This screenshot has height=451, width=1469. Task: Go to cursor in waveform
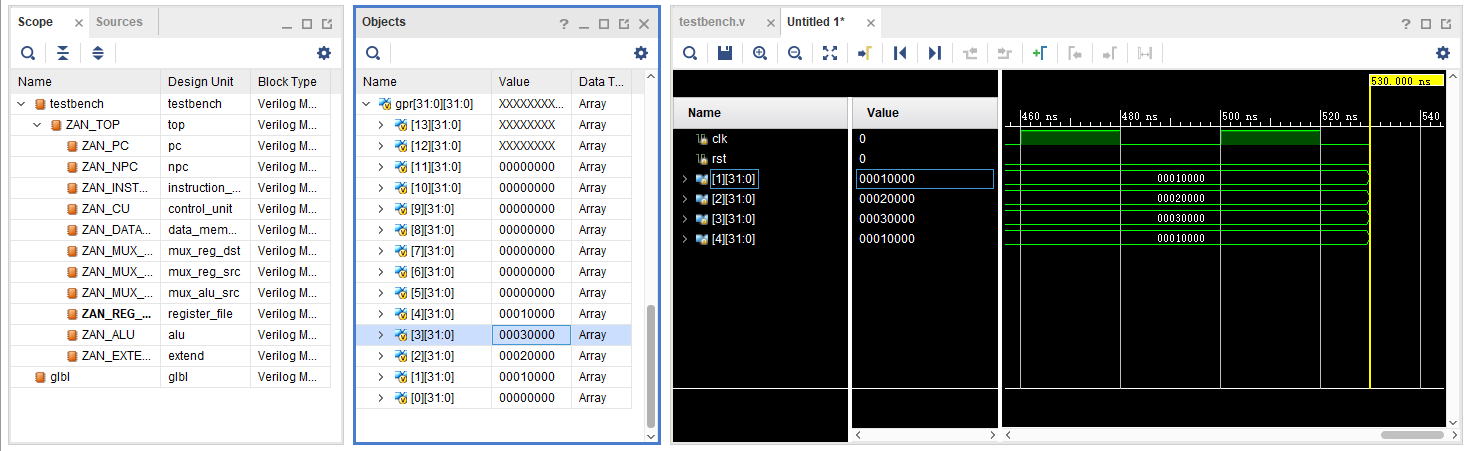[865, 53]
